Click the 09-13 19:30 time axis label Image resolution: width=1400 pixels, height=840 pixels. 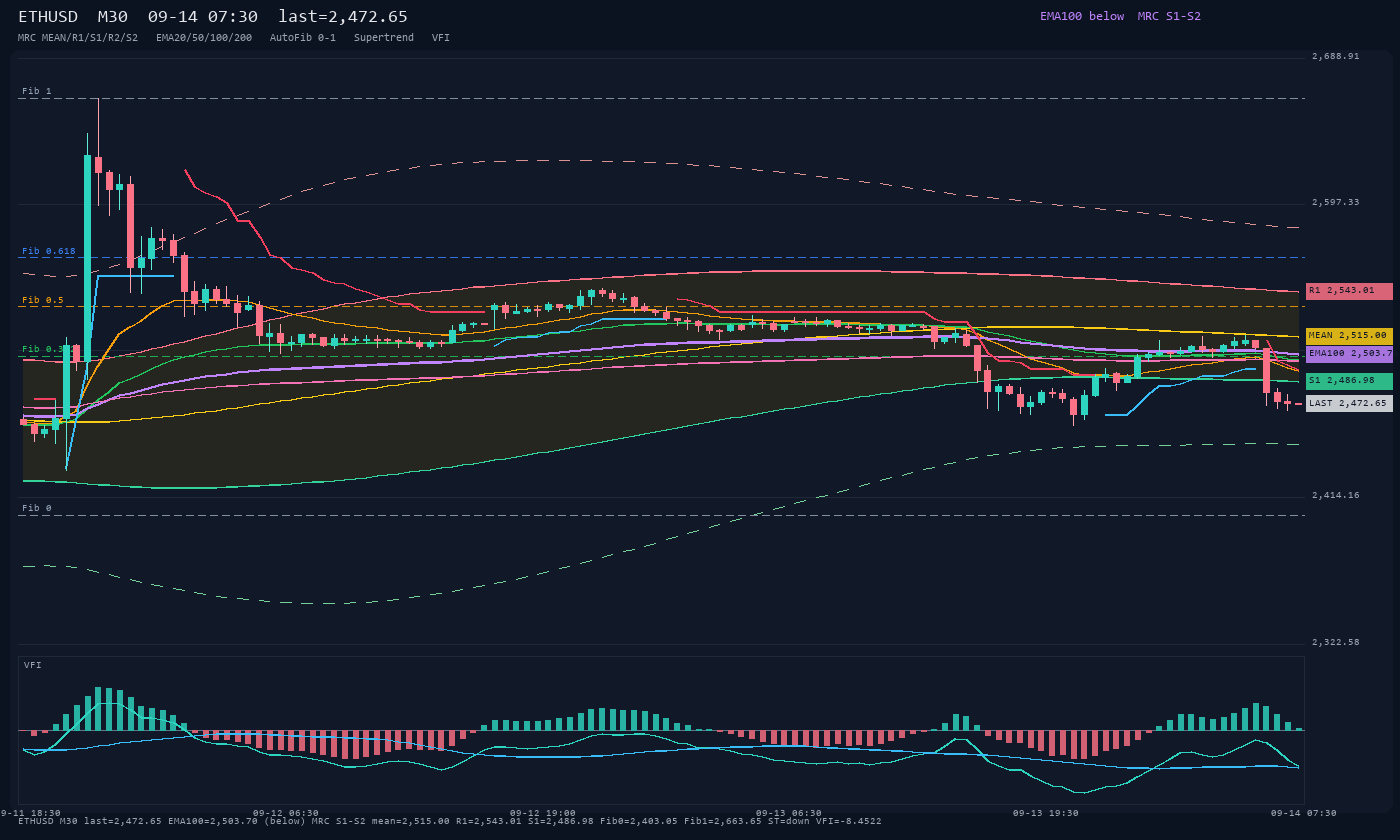[x=1046, y=813]
